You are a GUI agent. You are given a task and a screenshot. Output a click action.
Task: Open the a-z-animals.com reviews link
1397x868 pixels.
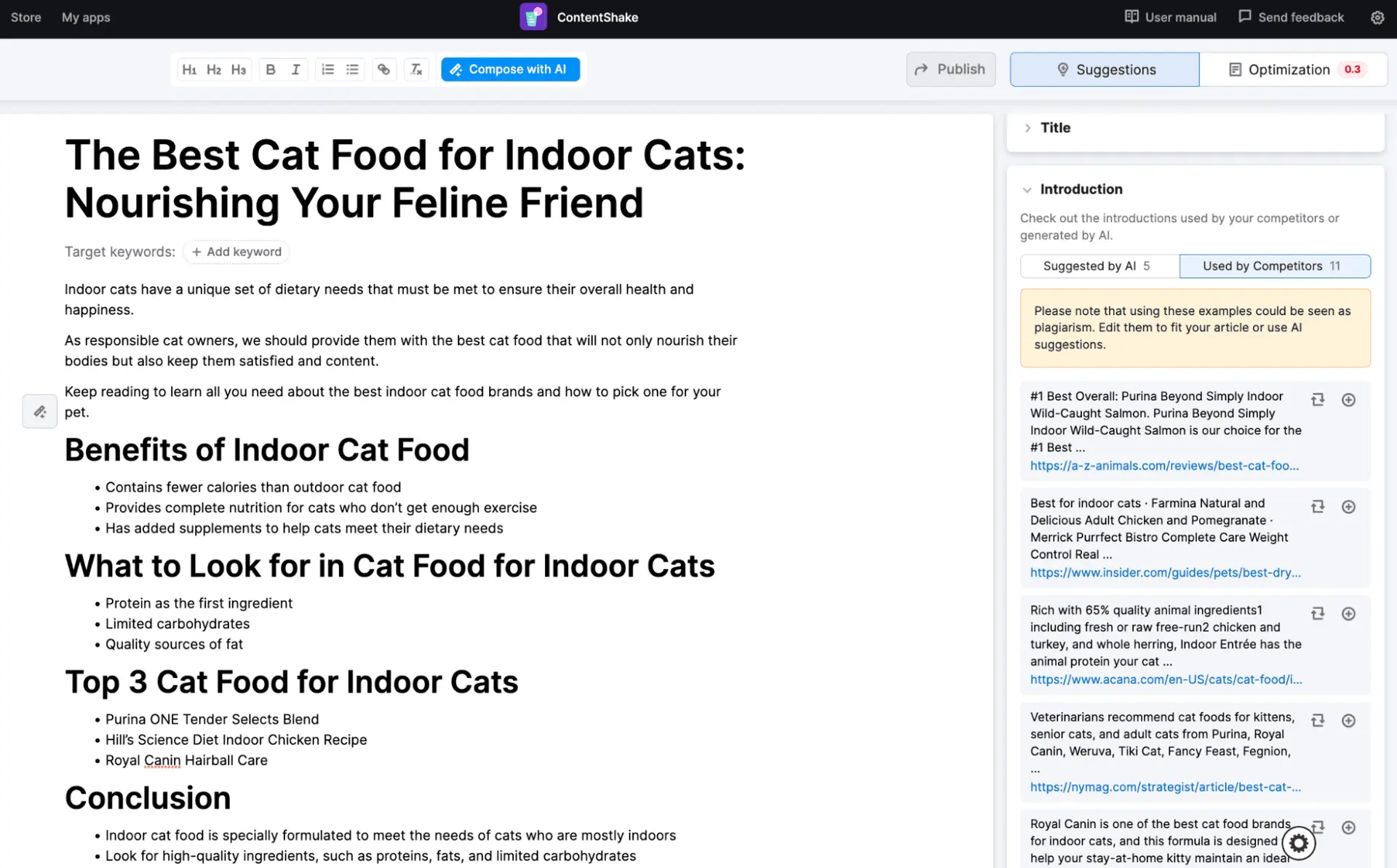[1164, 466]
